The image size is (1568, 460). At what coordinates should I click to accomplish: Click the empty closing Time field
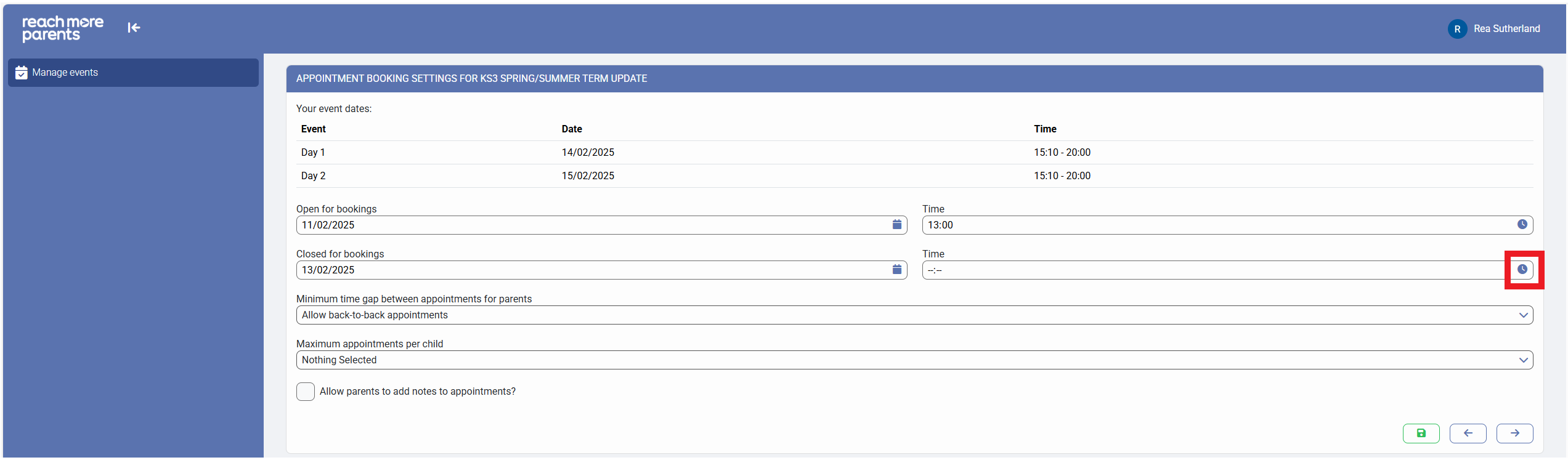coord(1214,270)
